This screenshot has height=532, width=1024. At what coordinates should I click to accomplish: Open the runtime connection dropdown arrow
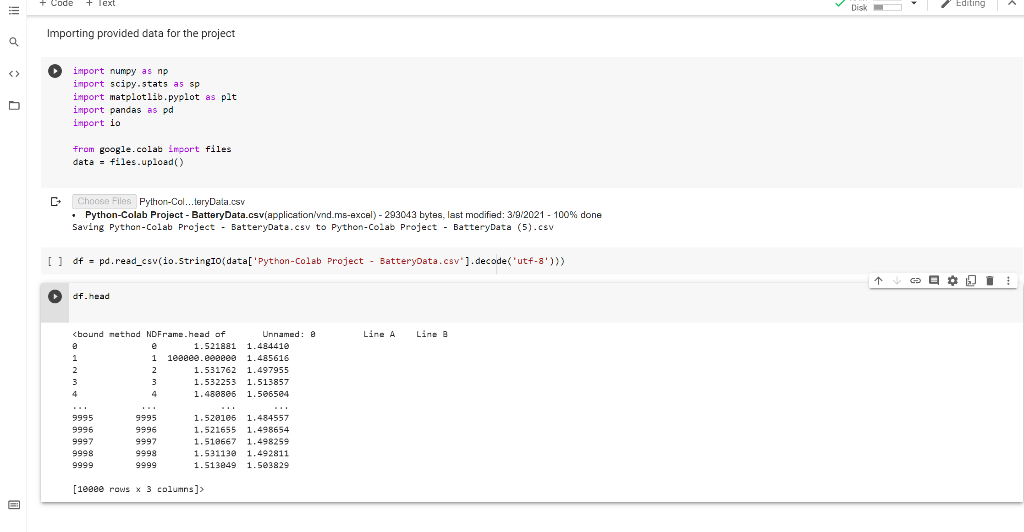pos(914,4)
